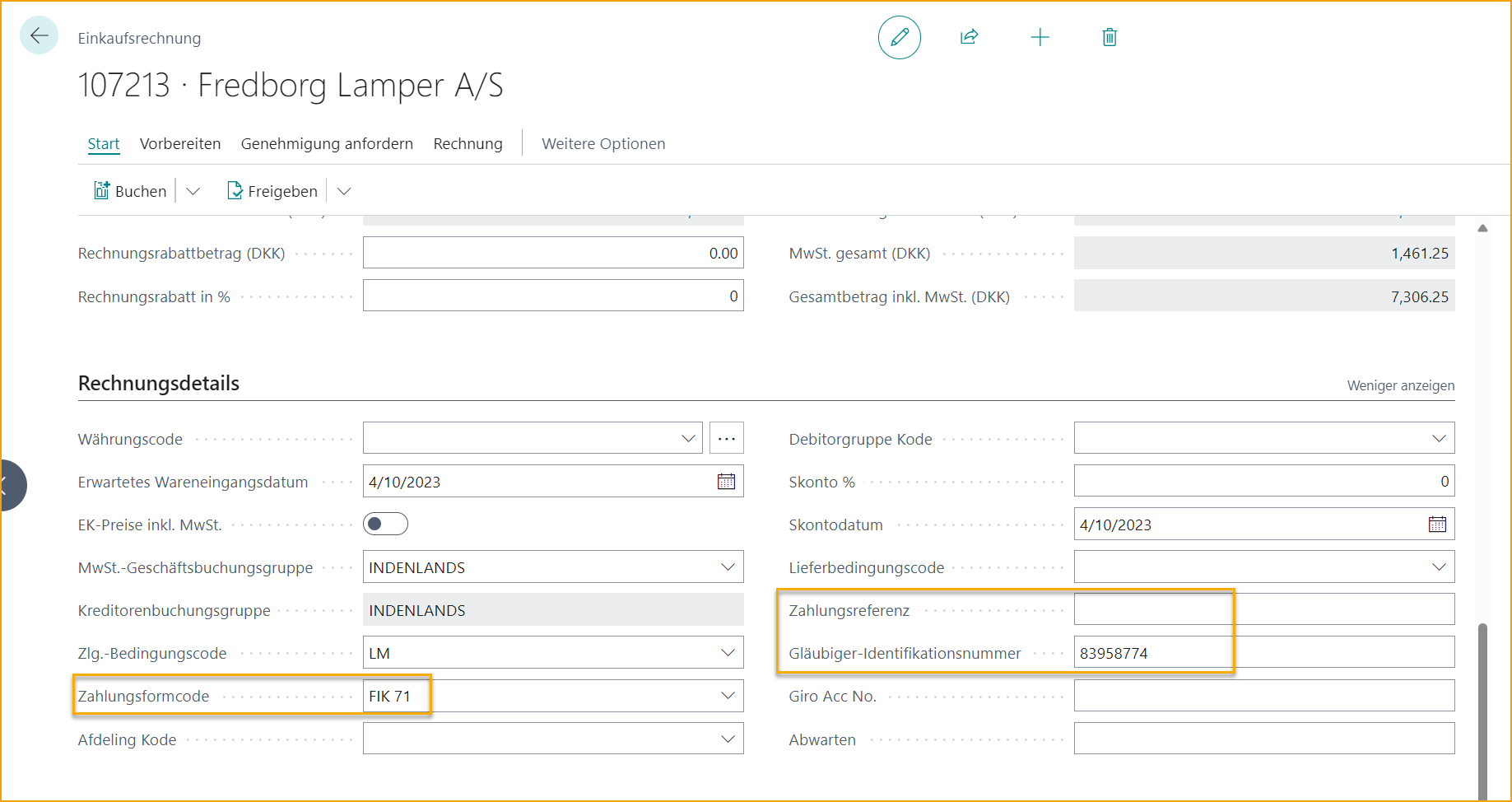Image resolution: width=1512 pixels, height=802 pixels.
Task: Click the Weniger anzeigen link
Action: pos(1400,385)
